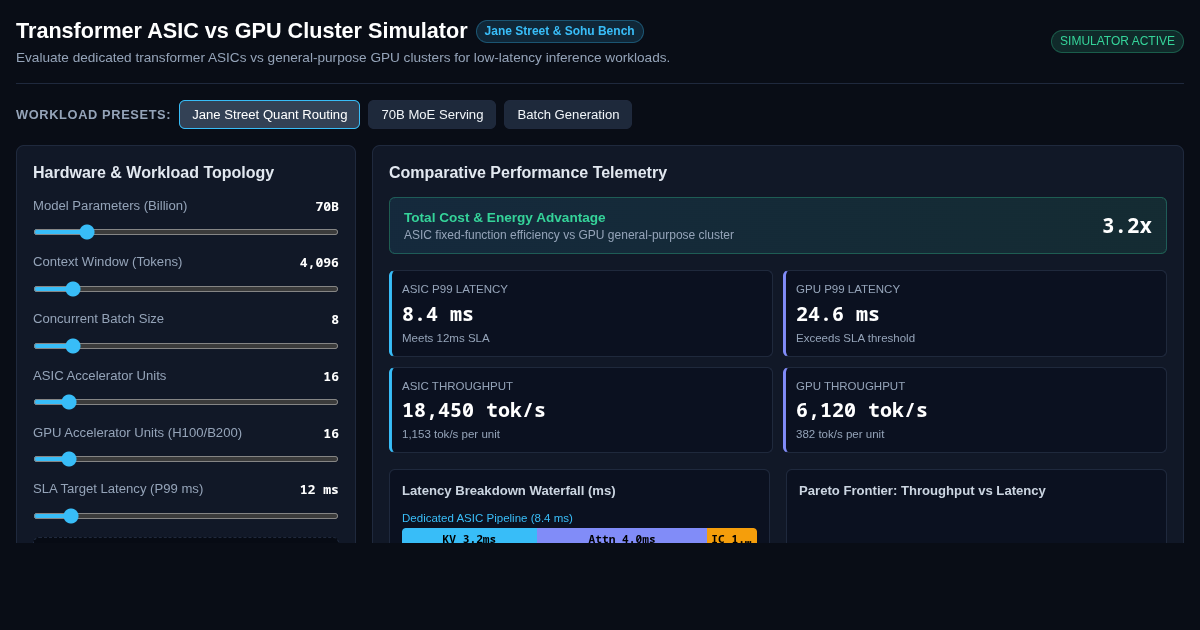Click the KV 3.2ms waterfall segment
The image size is (1200, 630).
coord(469,536)
